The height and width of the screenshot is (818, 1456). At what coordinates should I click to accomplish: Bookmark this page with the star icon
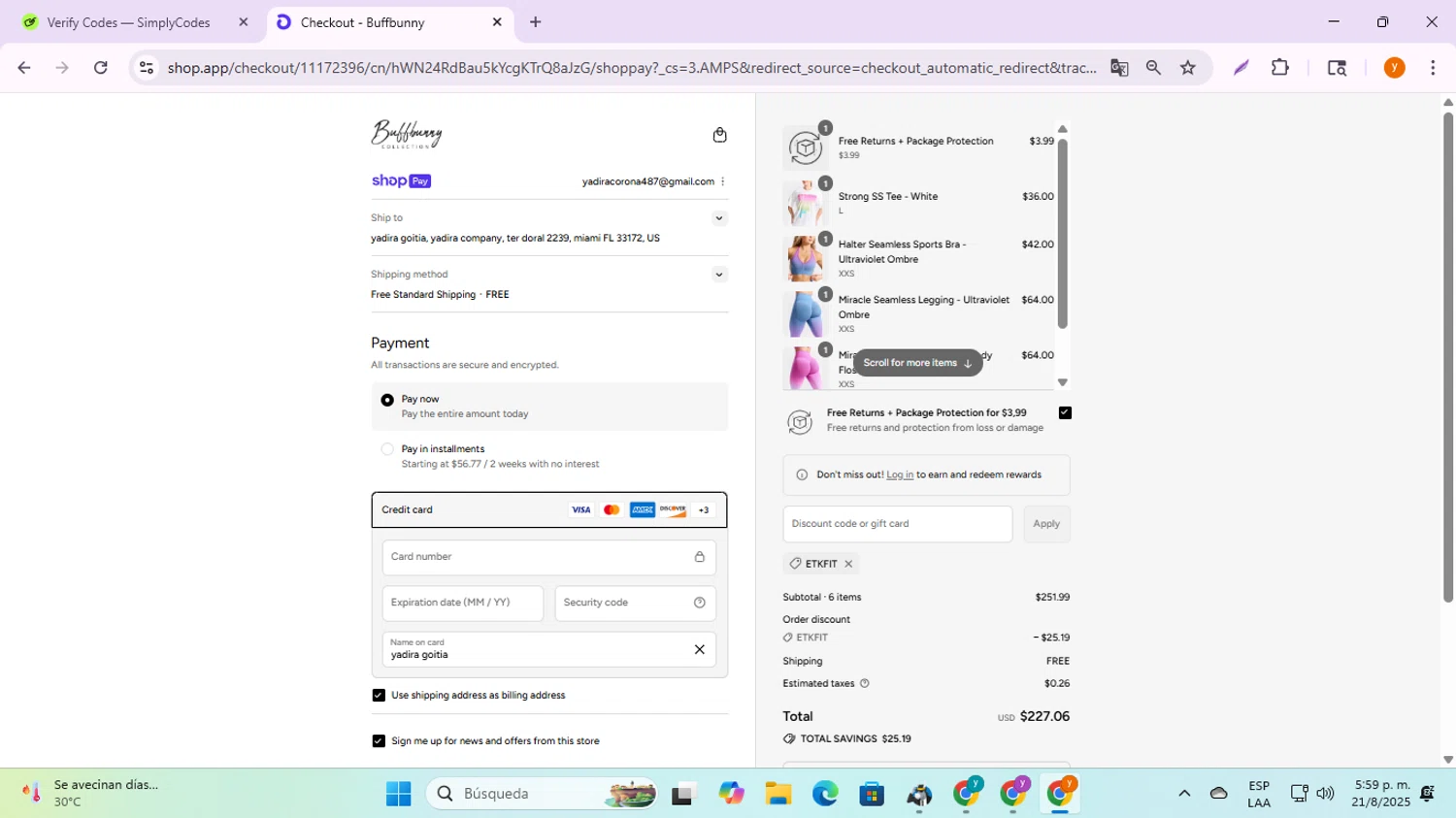1187,68
